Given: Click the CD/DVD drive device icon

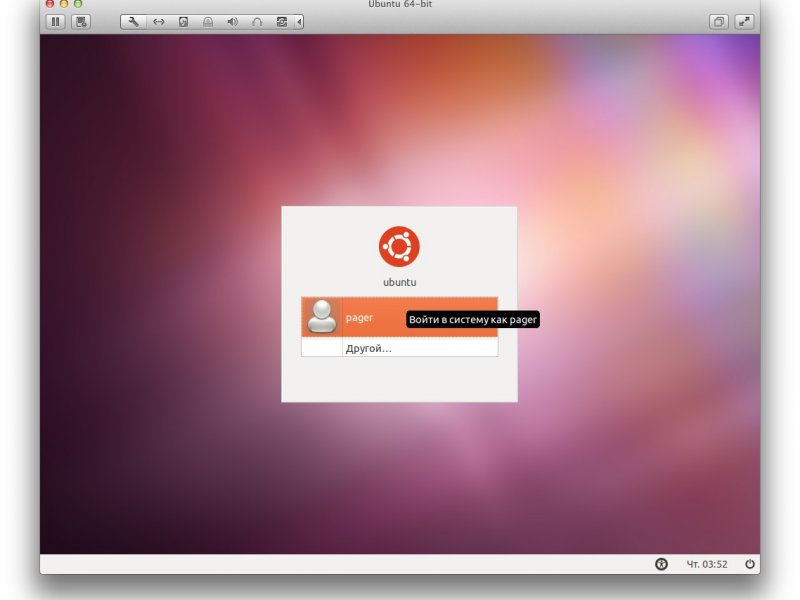Looking at the screenshot, I should coord(208,22).
